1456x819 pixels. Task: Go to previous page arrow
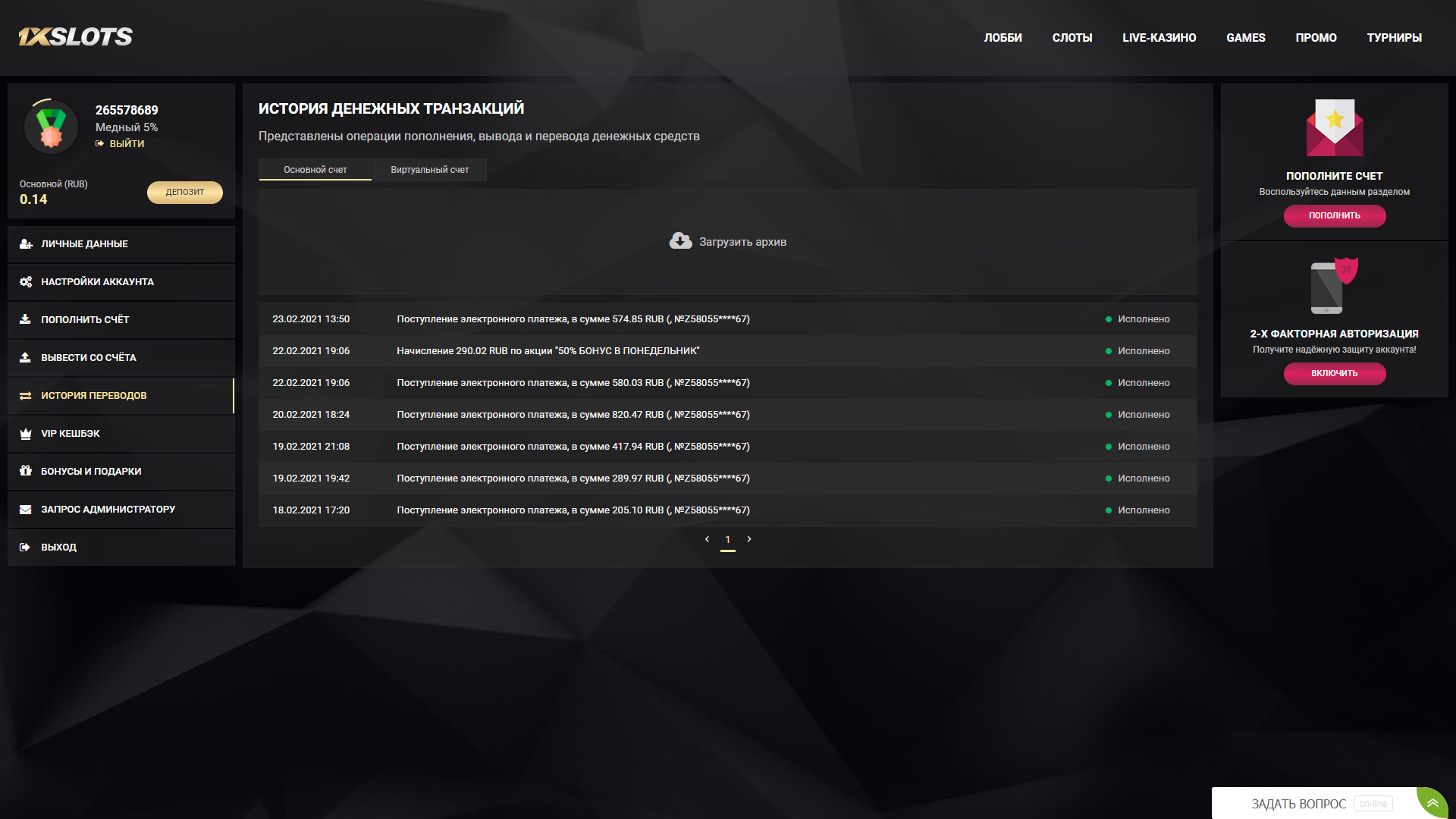(707, 539)
